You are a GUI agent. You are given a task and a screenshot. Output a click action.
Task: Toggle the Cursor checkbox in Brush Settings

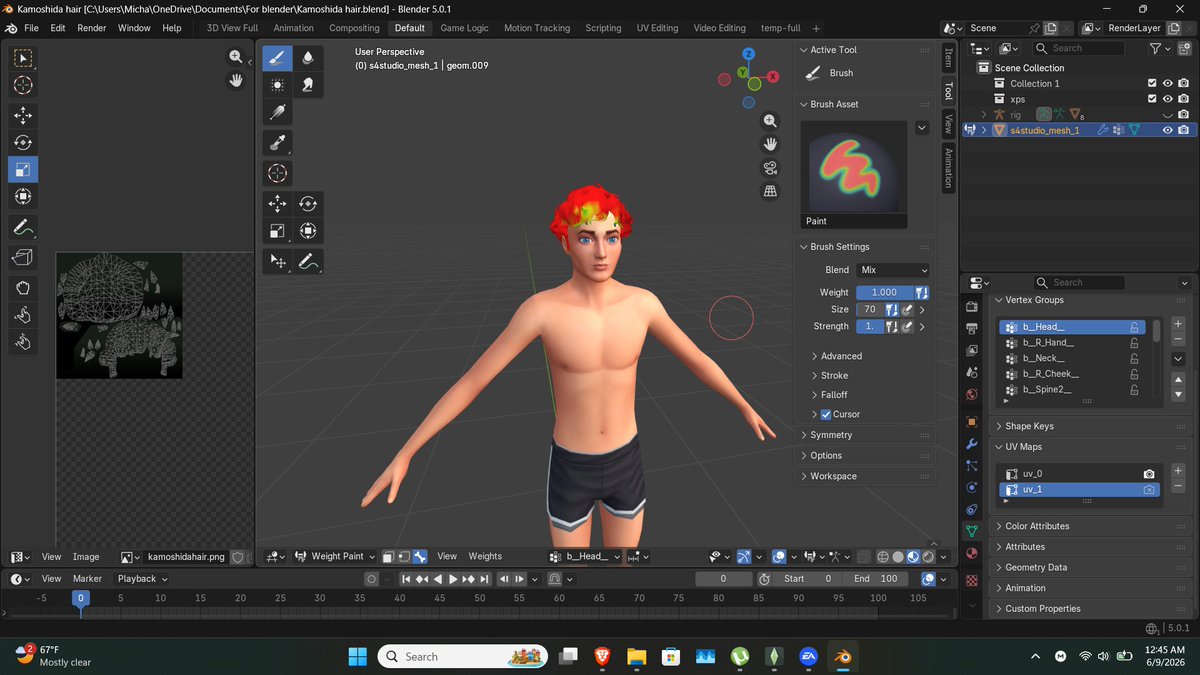pos(826,414)
